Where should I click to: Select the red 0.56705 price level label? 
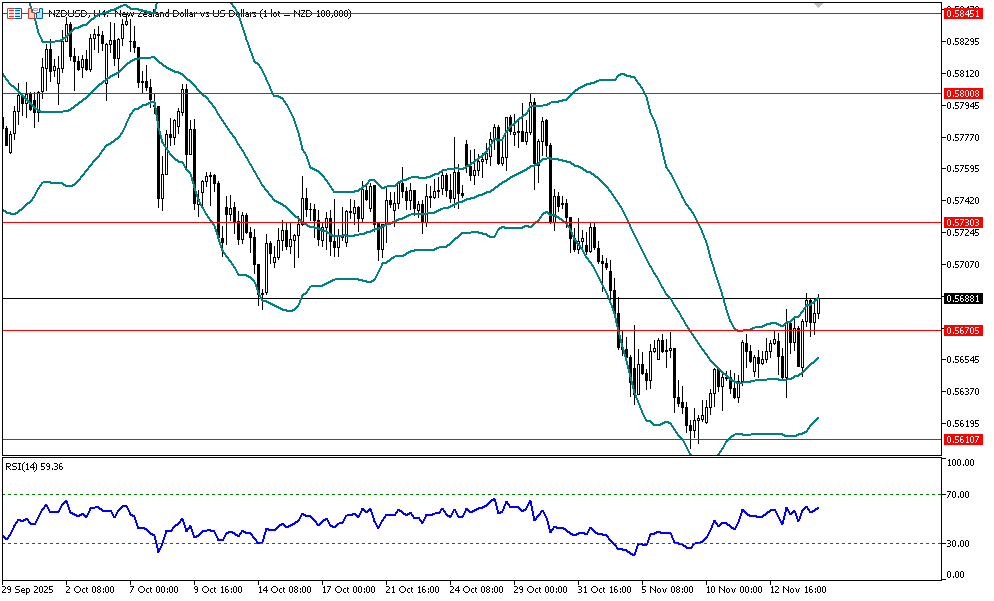coord(962,330)
